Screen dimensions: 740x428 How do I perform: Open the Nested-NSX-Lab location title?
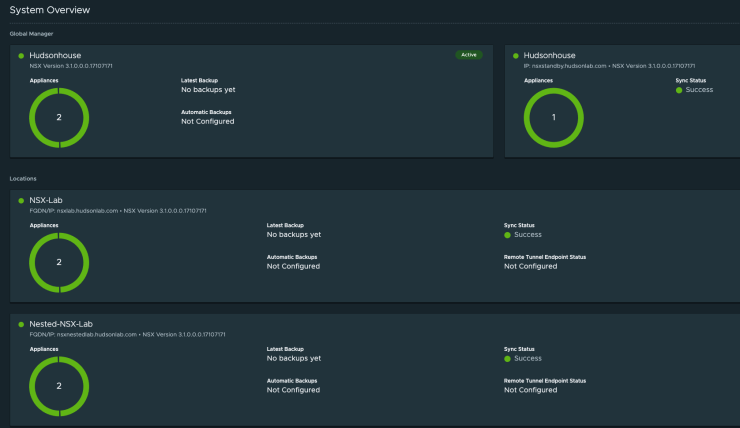(x=63, y=324)
